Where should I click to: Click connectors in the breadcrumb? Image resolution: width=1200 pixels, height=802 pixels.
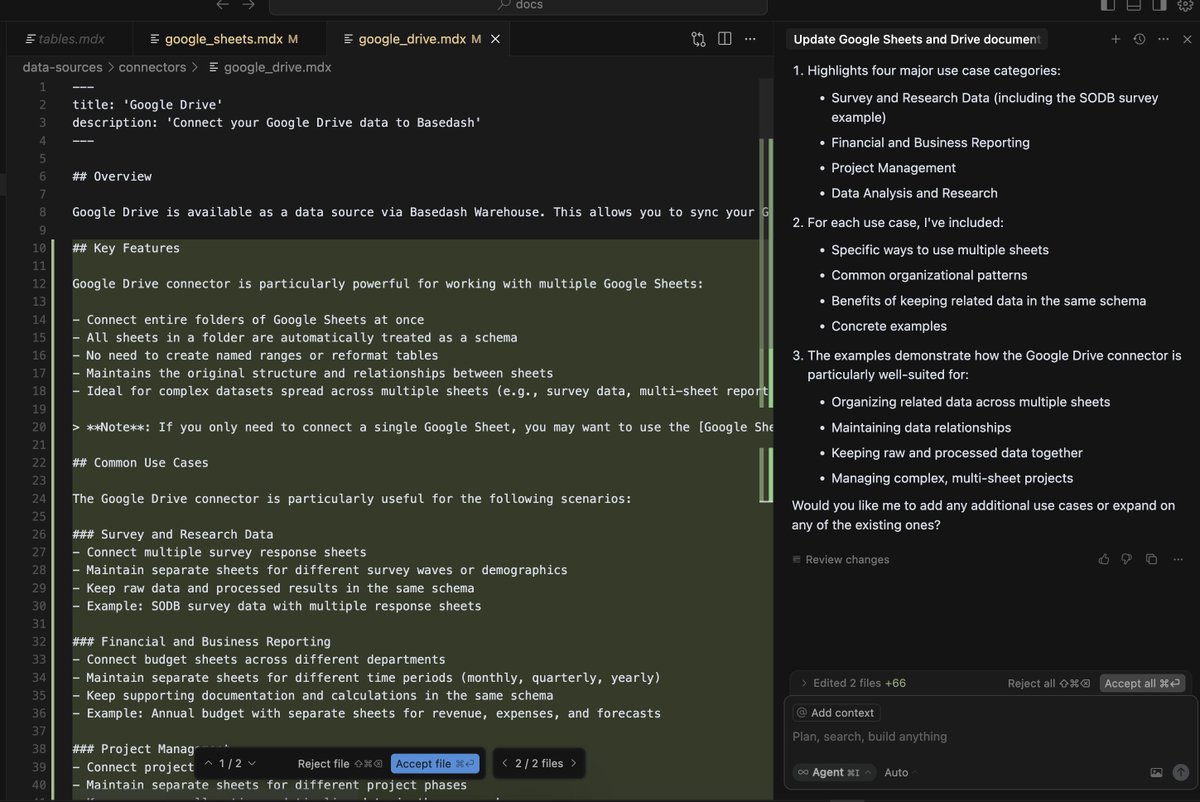click(x=152, y=67)
